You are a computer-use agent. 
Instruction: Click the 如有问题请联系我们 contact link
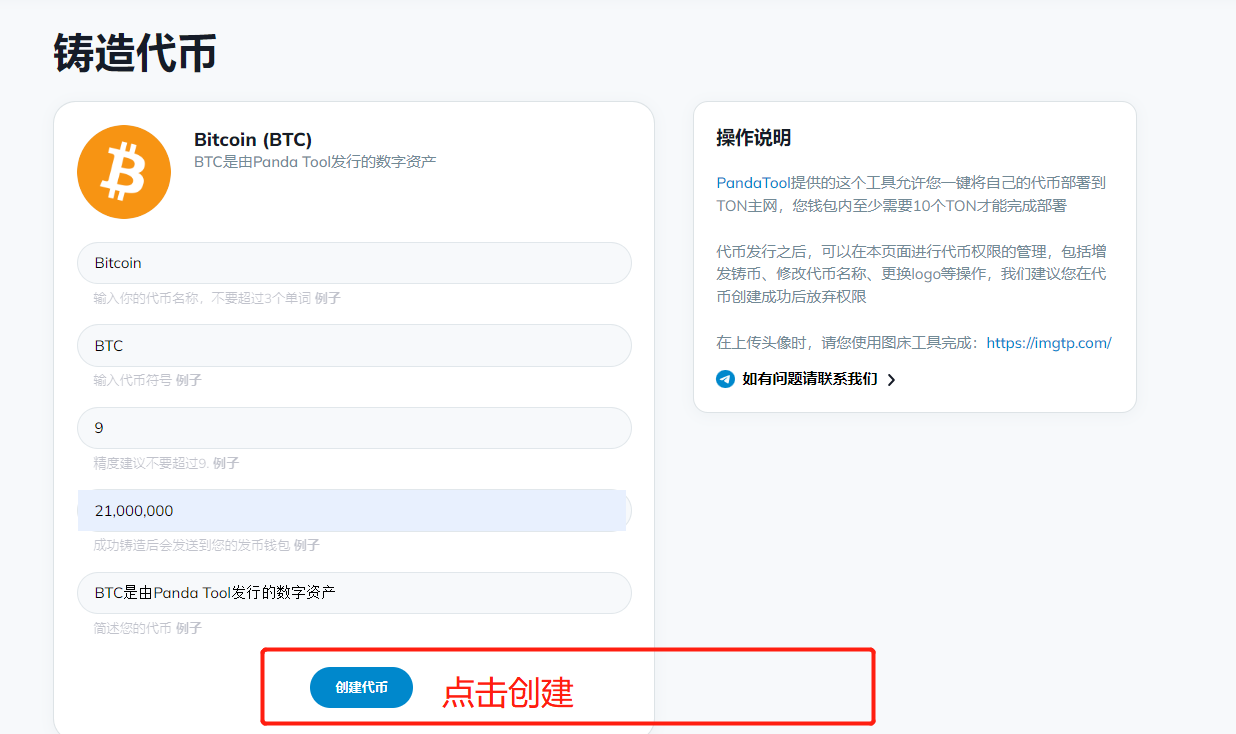point(809,379)
